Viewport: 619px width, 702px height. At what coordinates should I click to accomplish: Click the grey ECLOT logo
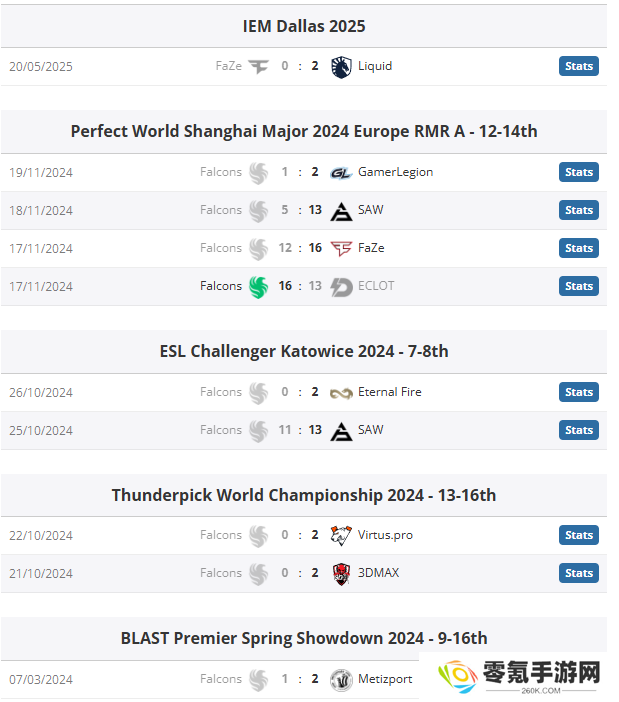pos(341,287)
